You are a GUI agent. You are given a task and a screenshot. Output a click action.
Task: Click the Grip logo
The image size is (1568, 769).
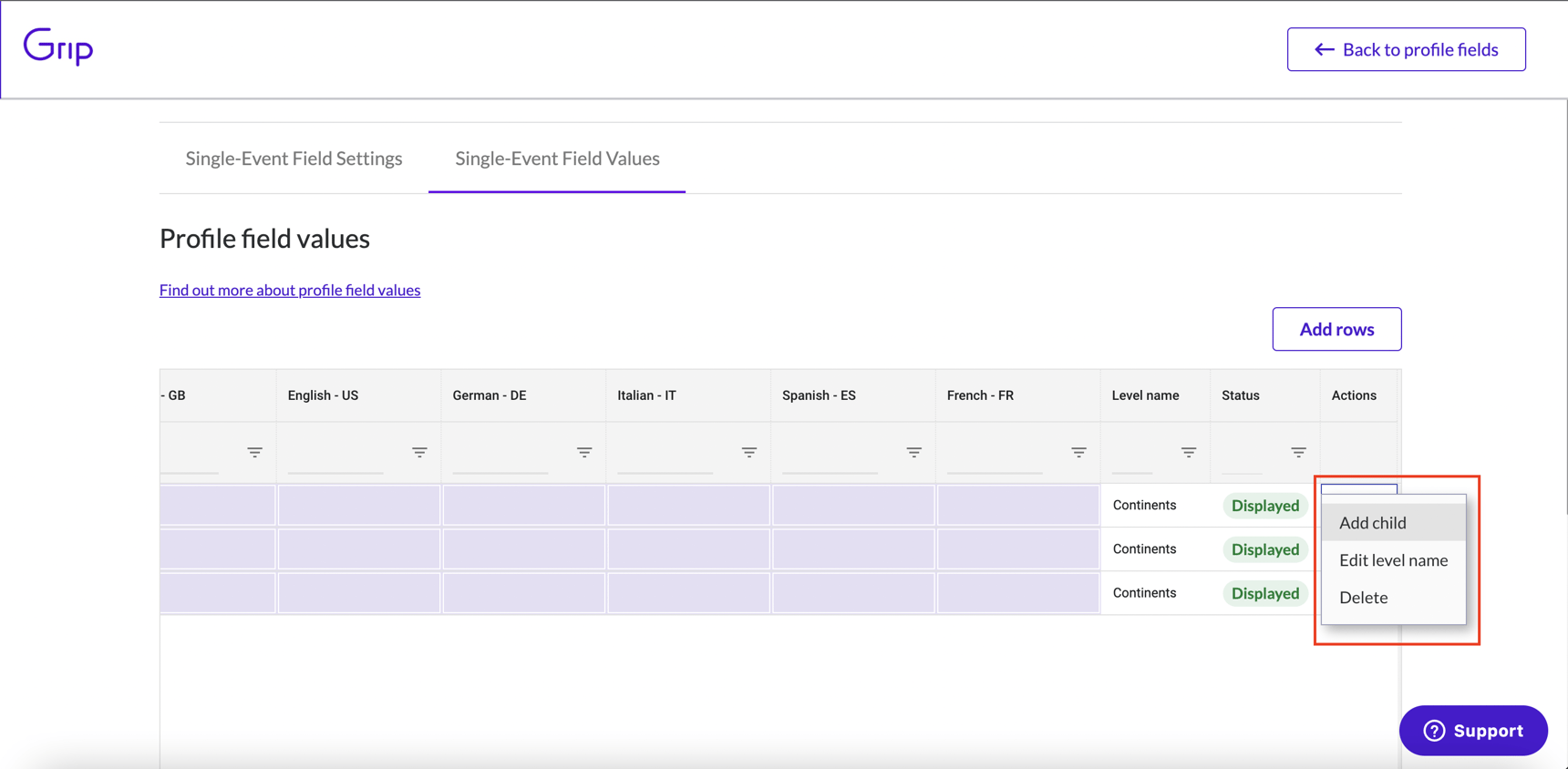pyautogui.click(x=58, y=46)
